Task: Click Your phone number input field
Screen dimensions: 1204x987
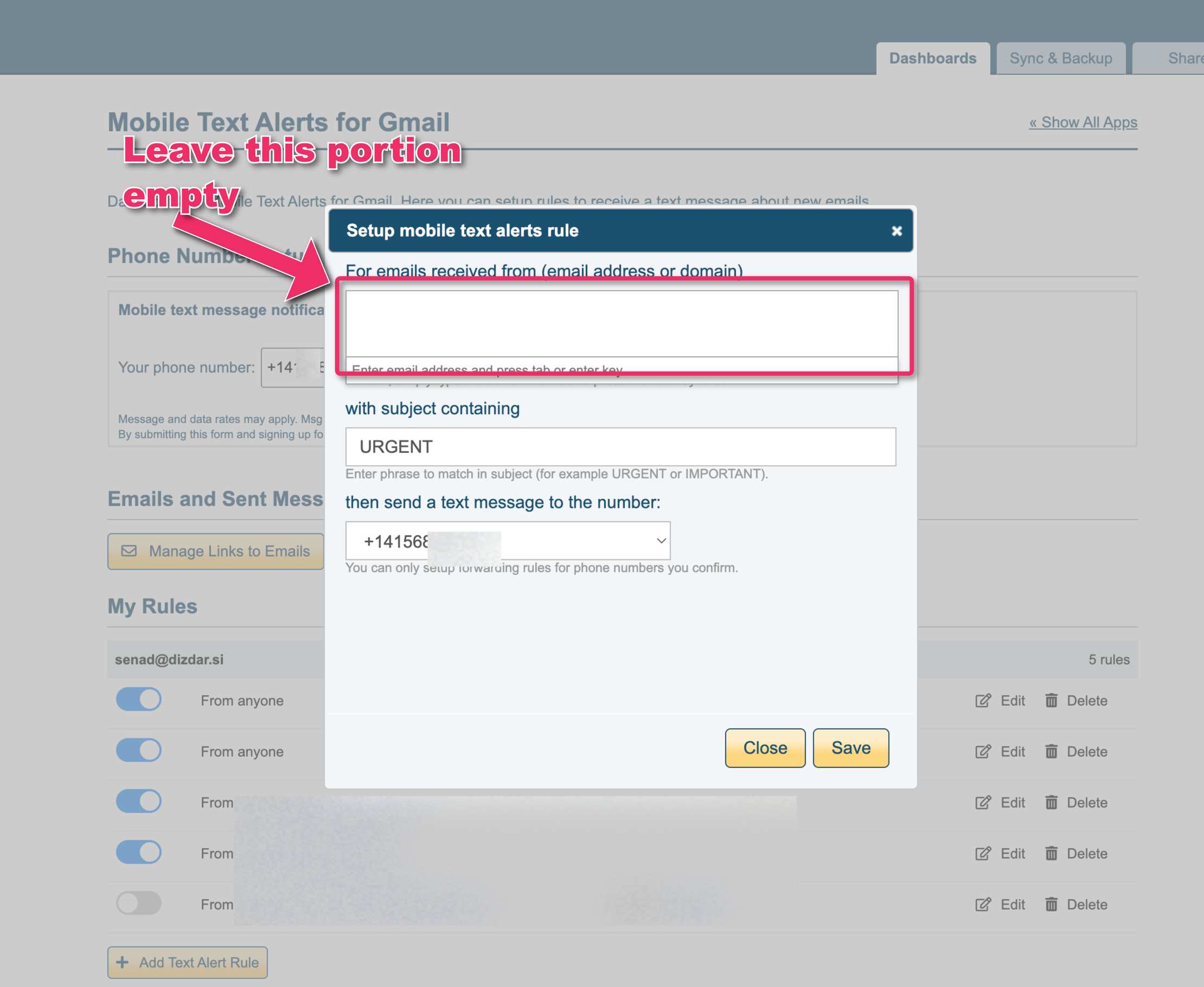Action: point(293,367)
